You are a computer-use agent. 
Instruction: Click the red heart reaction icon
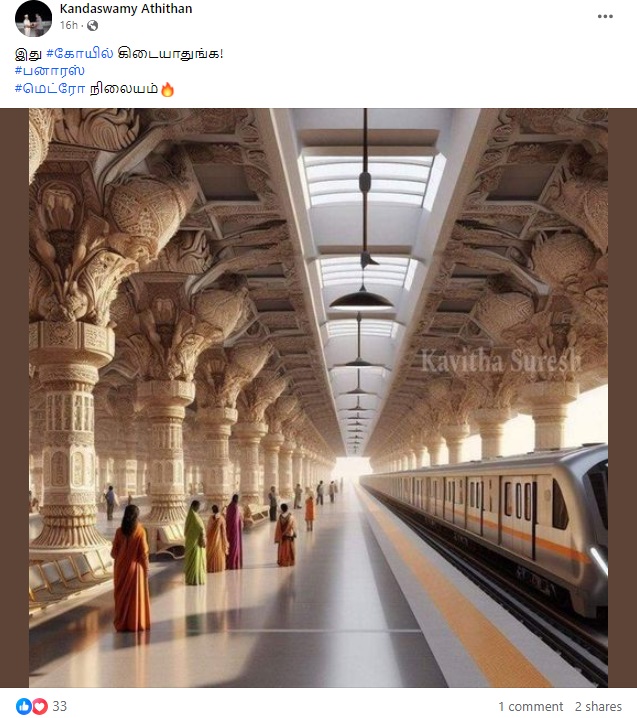click(39, 706)
